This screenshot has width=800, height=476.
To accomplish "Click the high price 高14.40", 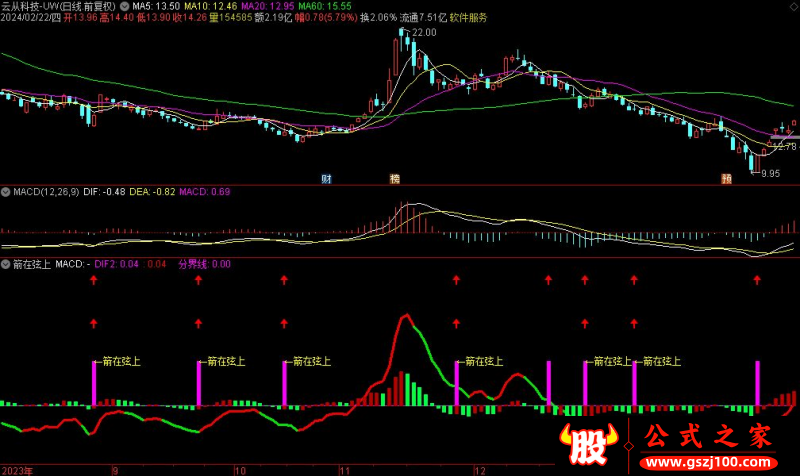I will (117, 17).
